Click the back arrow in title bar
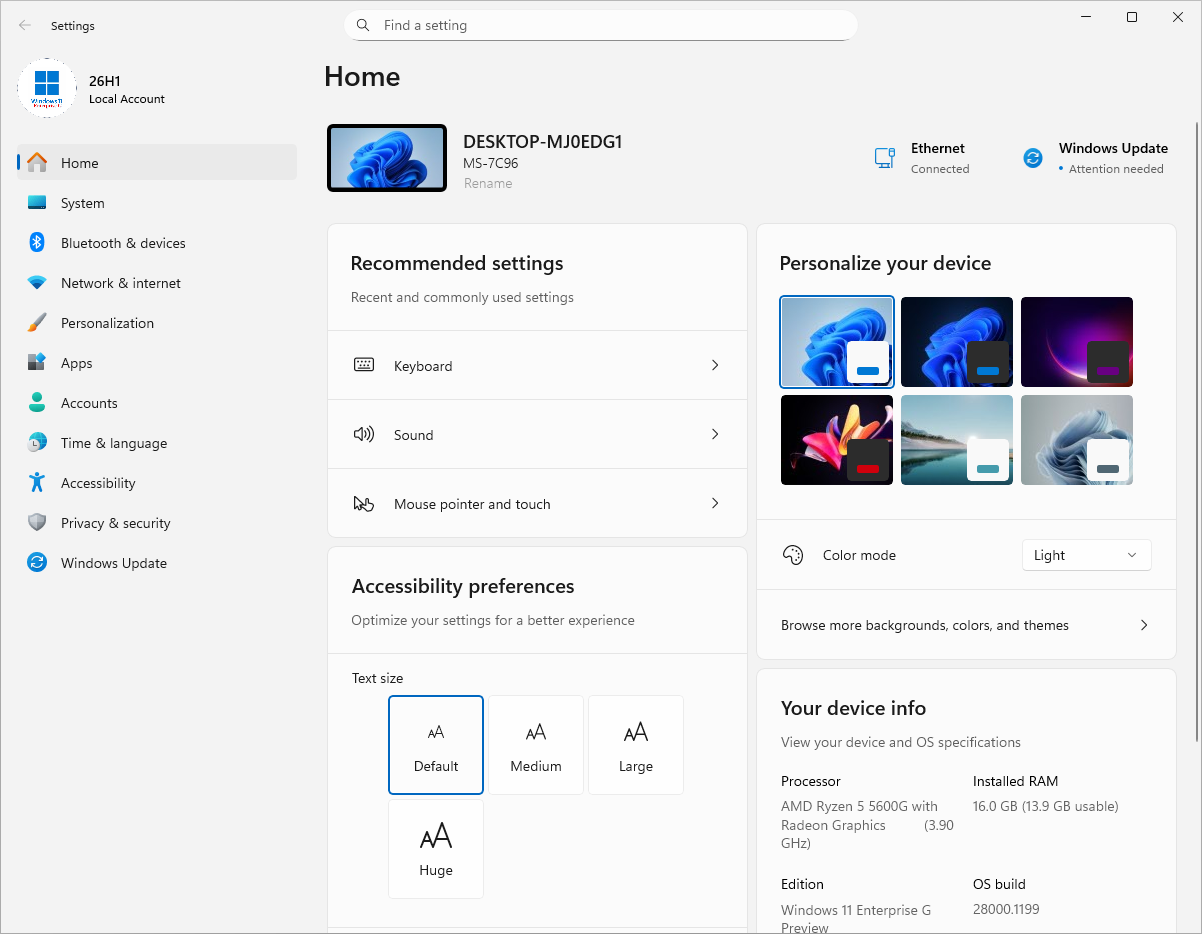 [25, 25]
